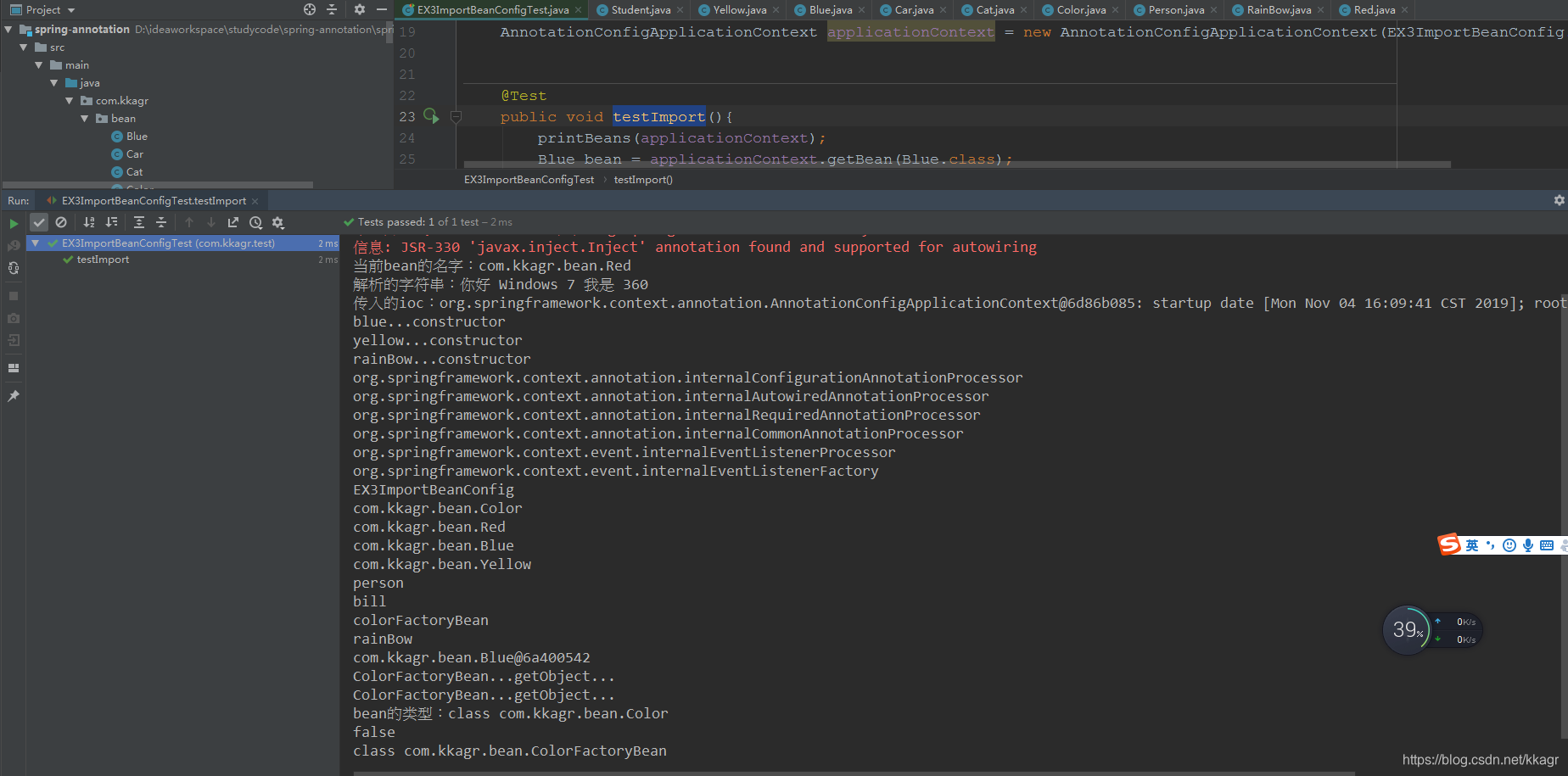The width and height of the screenshot is (1568, 776).
Task: Toggle Sogou English/Chinese mode
Action: (1472, 545)
